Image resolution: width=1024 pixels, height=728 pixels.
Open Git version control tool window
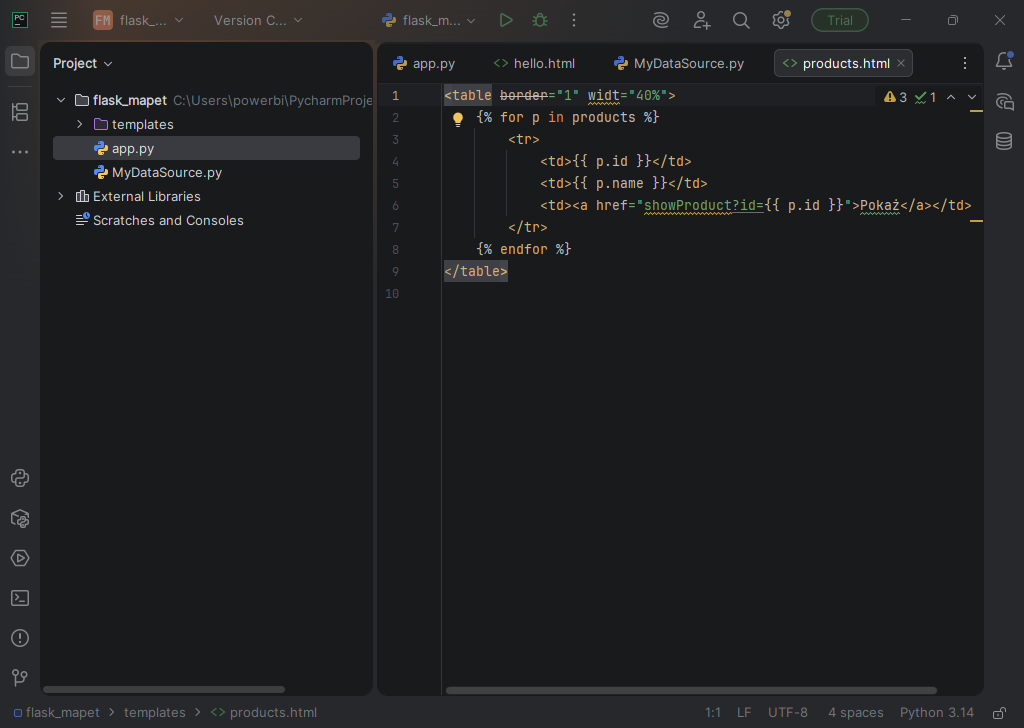(20, 678)
